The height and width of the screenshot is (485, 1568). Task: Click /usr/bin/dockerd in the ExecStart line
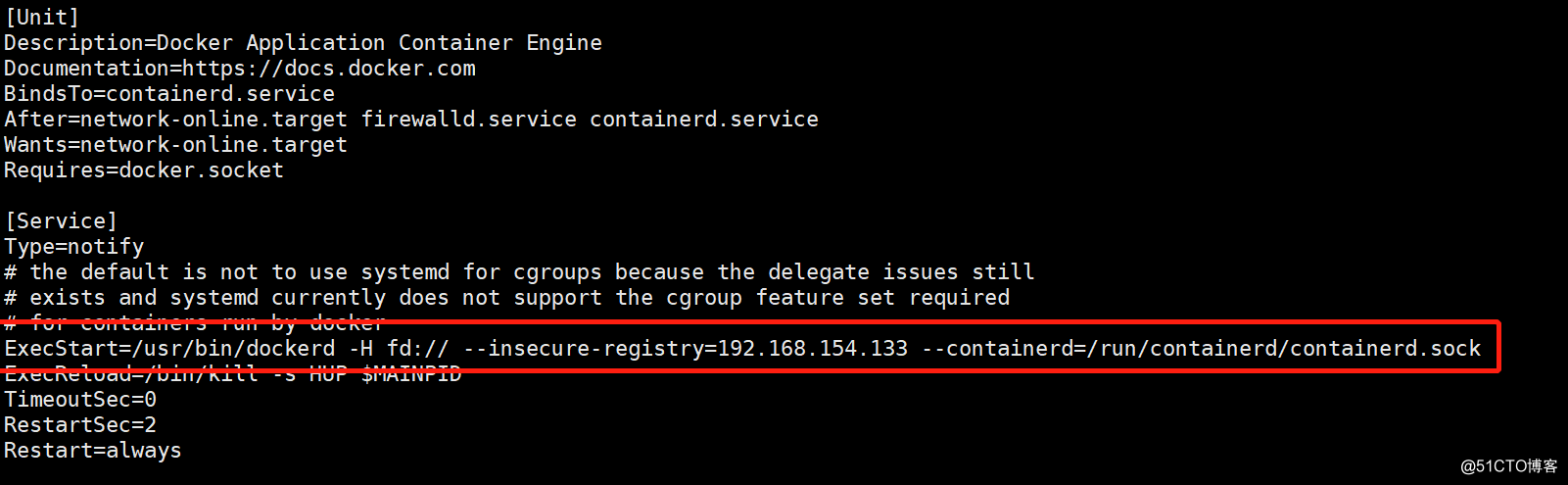point(233,348)
